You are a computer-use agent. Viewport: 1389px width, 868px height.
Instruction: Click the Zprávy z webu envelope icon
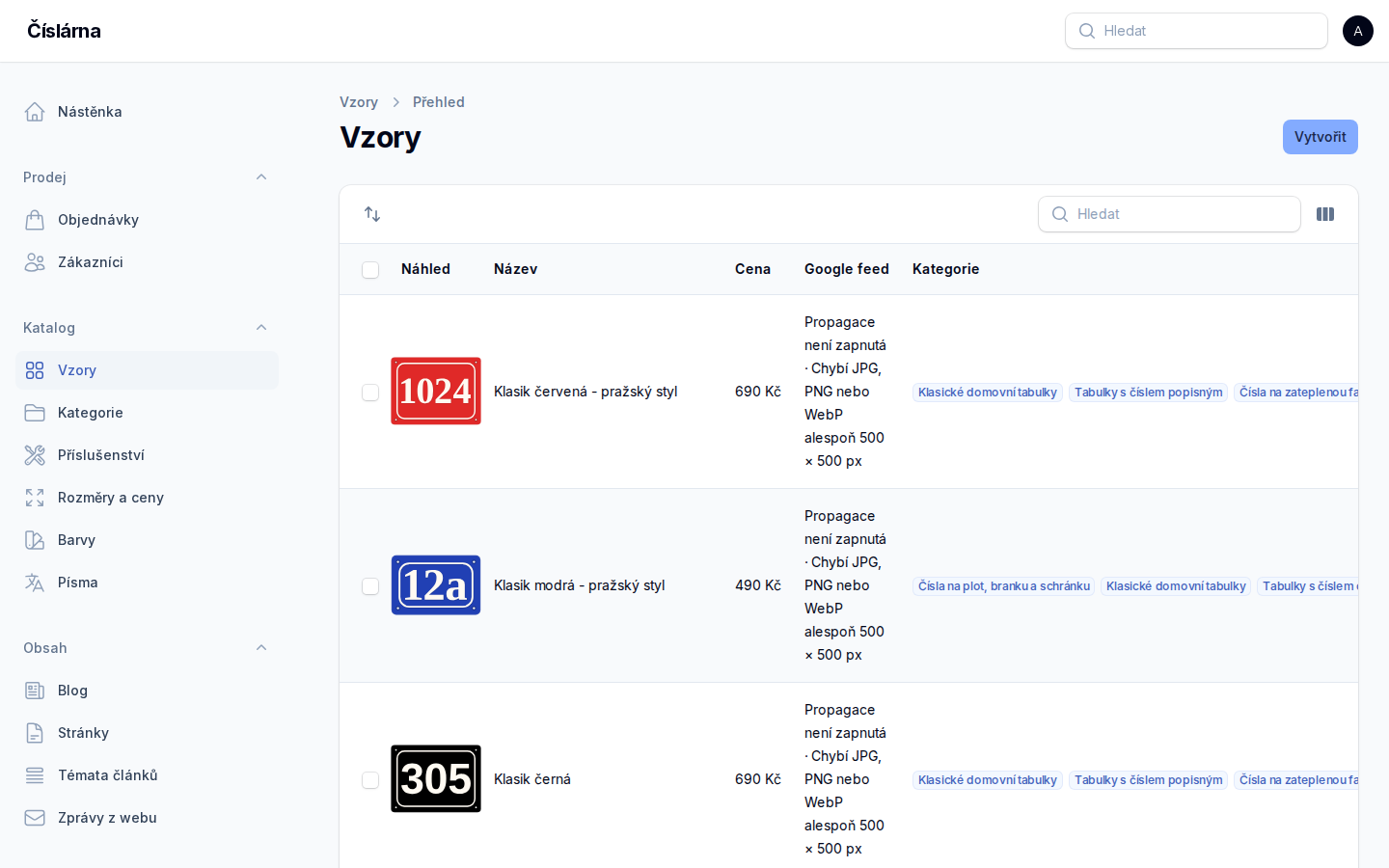pyautogui.click(x=35, y=818)
